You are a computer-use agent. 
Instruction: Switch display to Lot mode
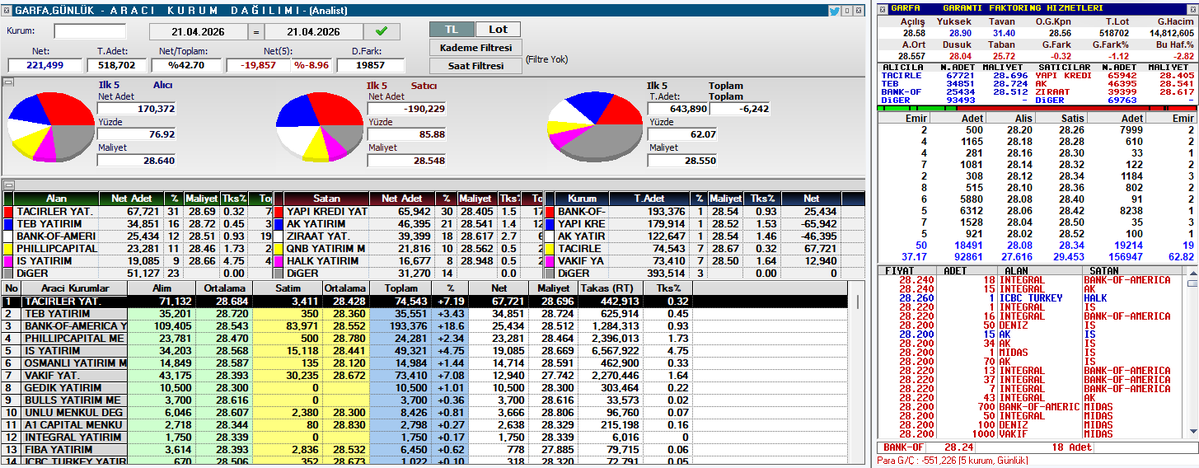(x=498, y=30)
